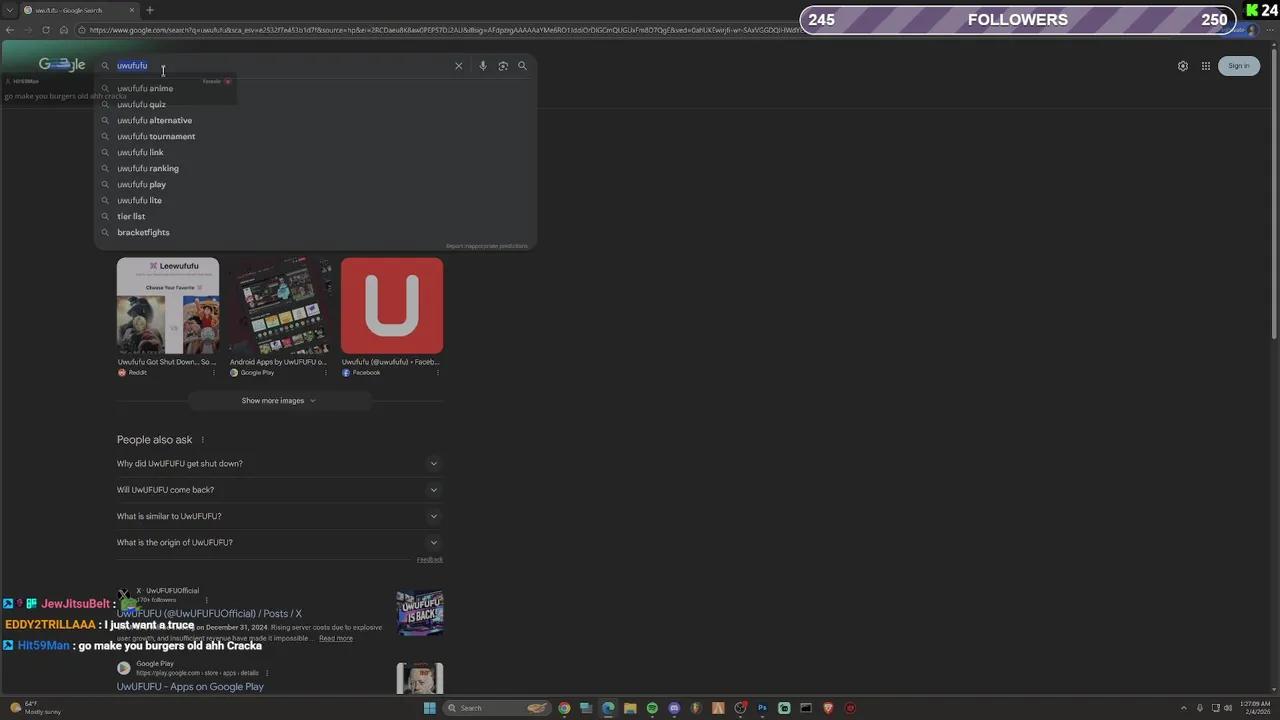The height and width of the screenshot is (720, 1280).
Task: Choose the "uwufufu tournament" suggestion
Action: tap(315, 136)
